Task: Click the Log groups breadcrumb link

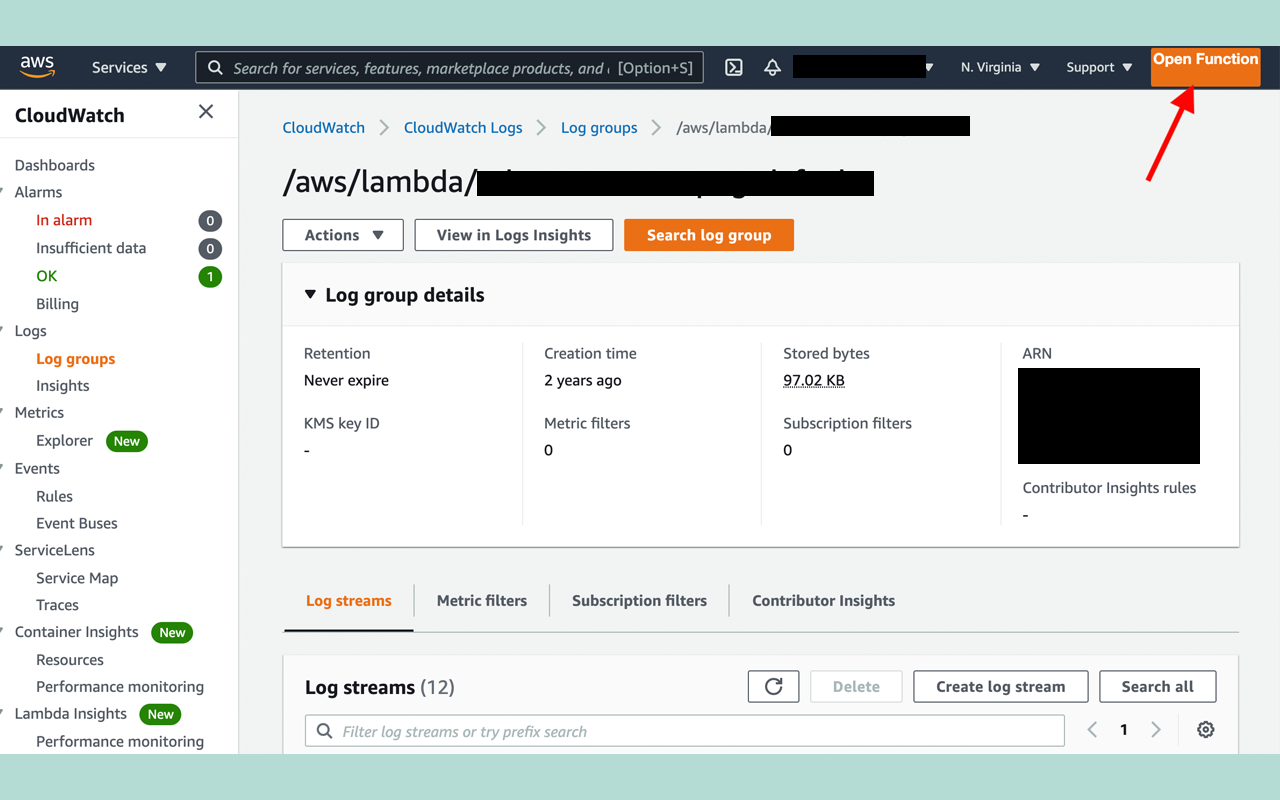Action: click(x=599, y=127)
